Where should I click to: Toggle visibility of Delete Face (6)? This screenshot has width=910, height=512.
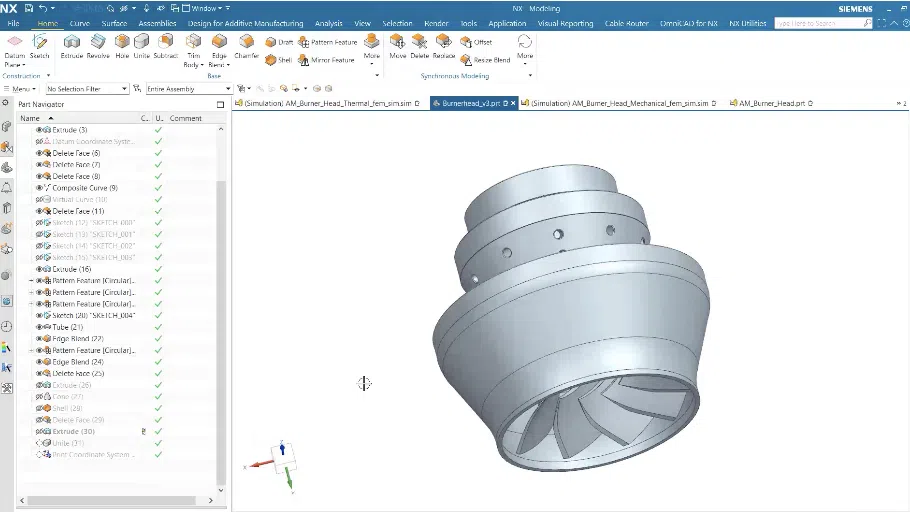[39, 153]
